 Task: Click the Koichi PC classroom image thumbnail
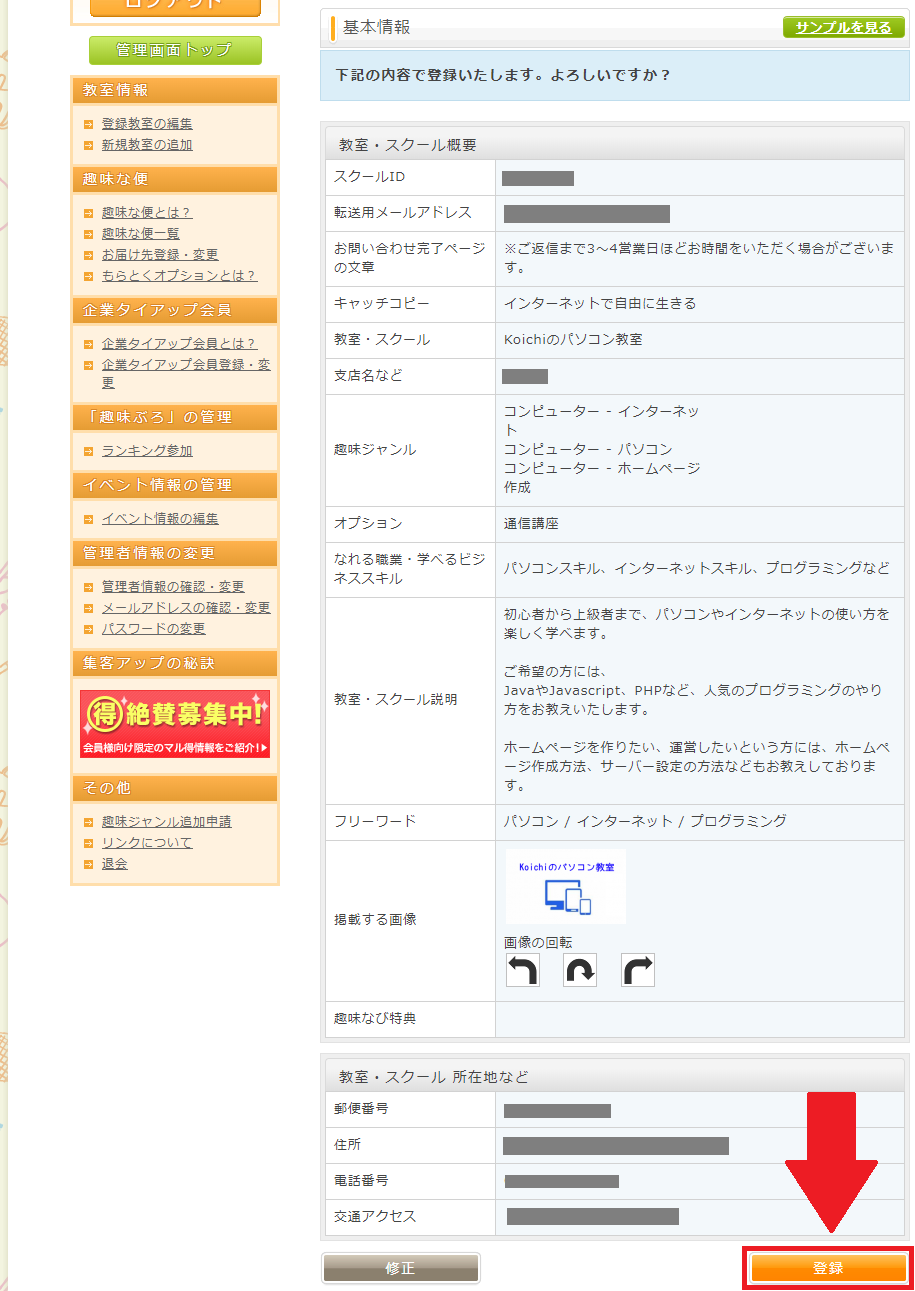coord(565,887)
